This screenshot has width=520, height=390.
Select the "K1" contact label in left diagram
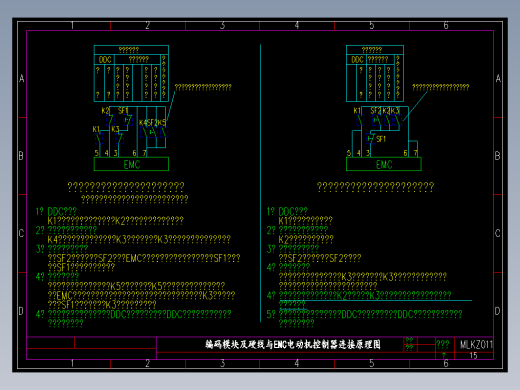point(96,129)
